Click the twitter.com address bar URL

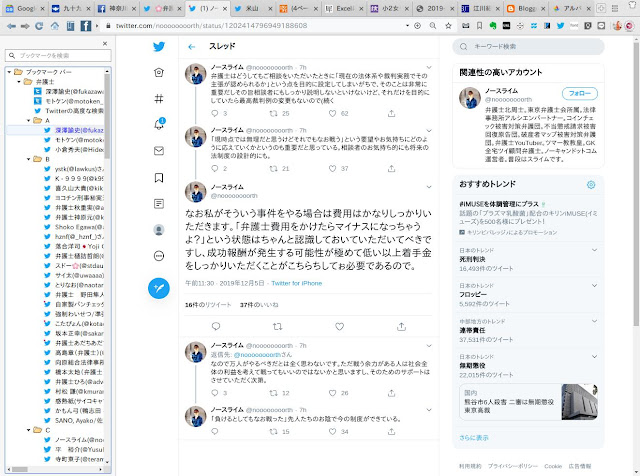click(211, 26)
